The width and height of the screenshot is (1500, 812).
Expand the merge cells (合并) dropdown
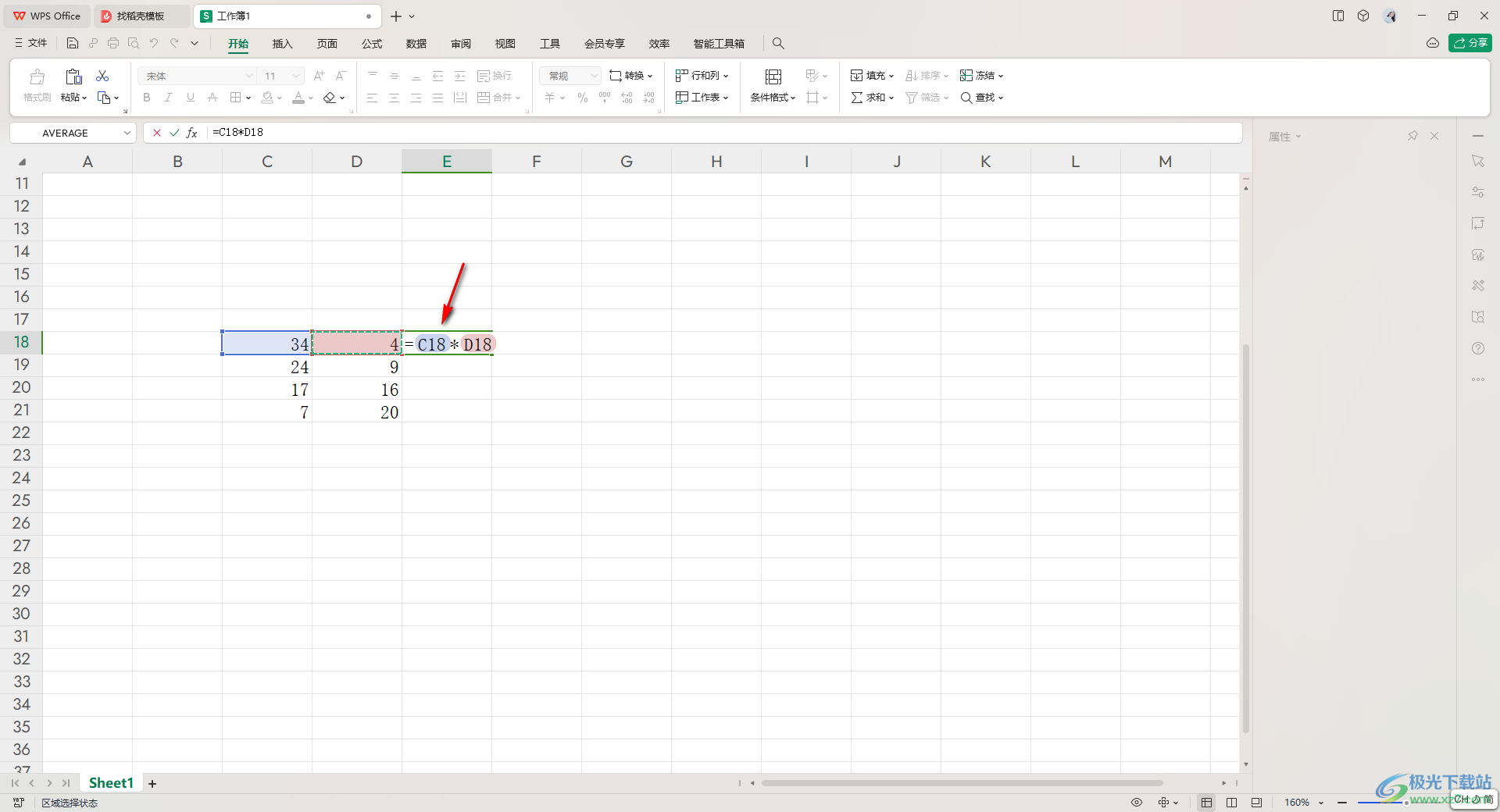(517, 98)
